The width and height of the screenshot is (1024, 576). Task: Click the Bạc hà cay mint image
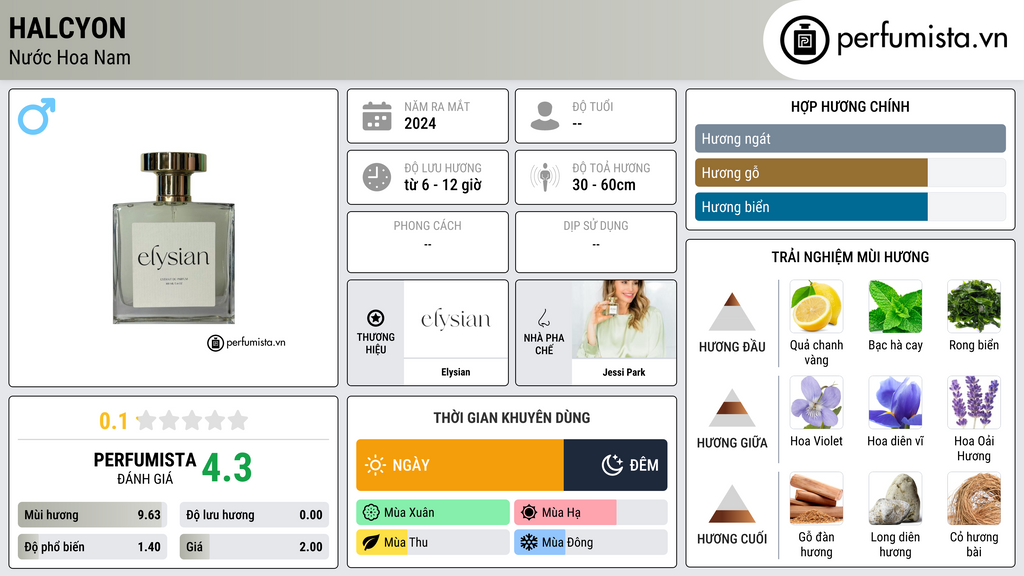(895, 306)
